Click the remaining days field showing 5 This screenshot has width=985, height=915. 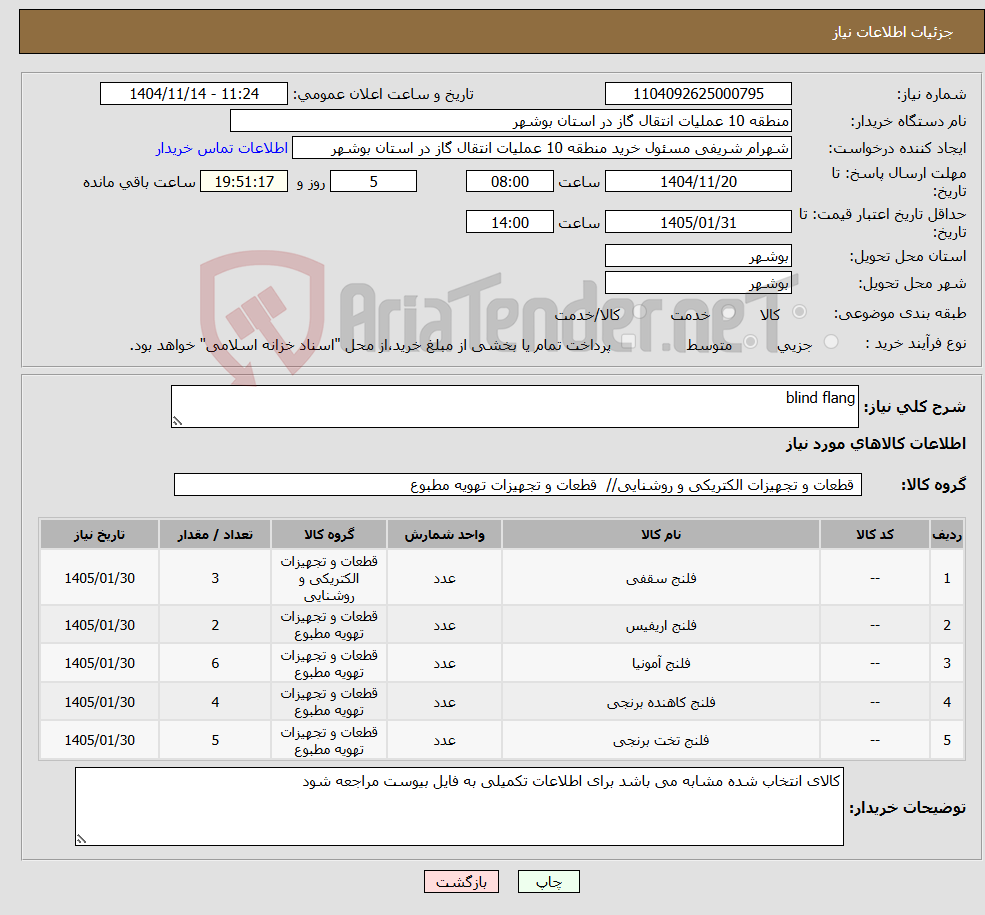tap(373, 181)
